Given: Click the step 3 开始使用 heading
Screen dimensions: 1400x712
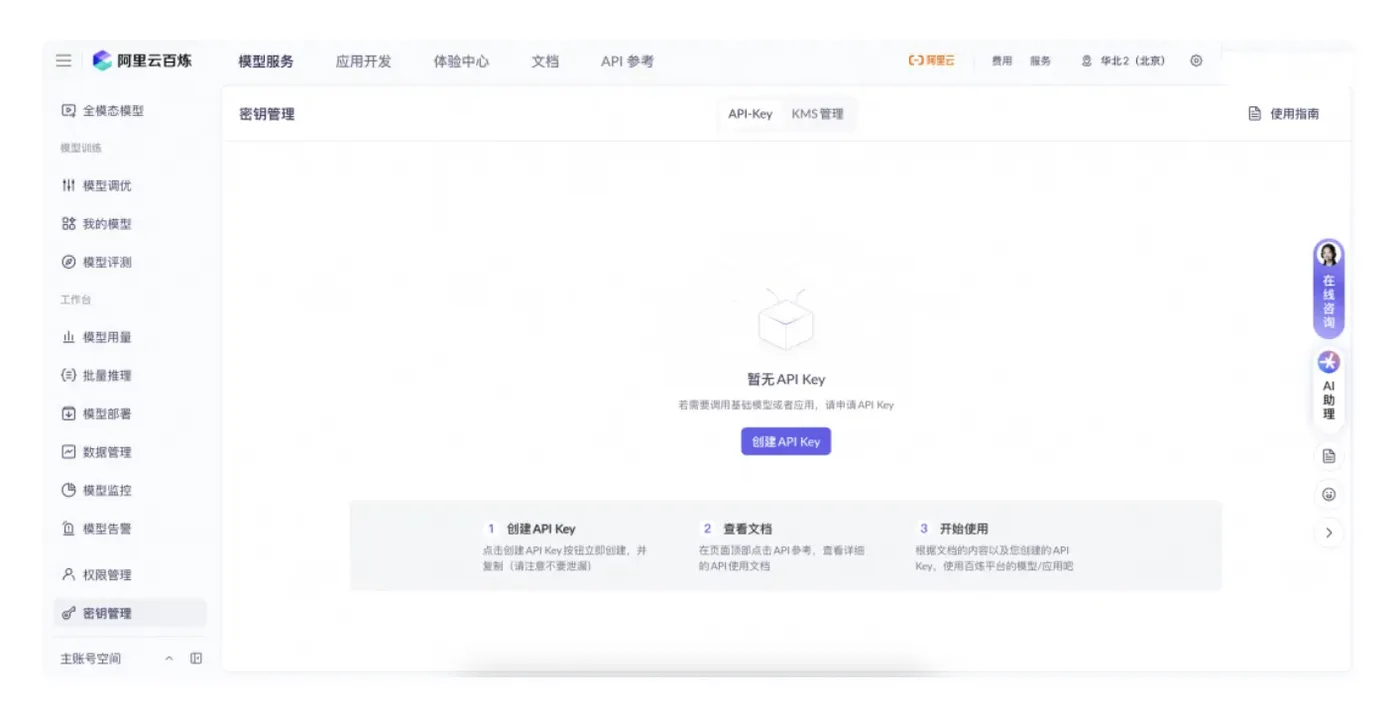Looking at the screenshot, I should (964, 529).
